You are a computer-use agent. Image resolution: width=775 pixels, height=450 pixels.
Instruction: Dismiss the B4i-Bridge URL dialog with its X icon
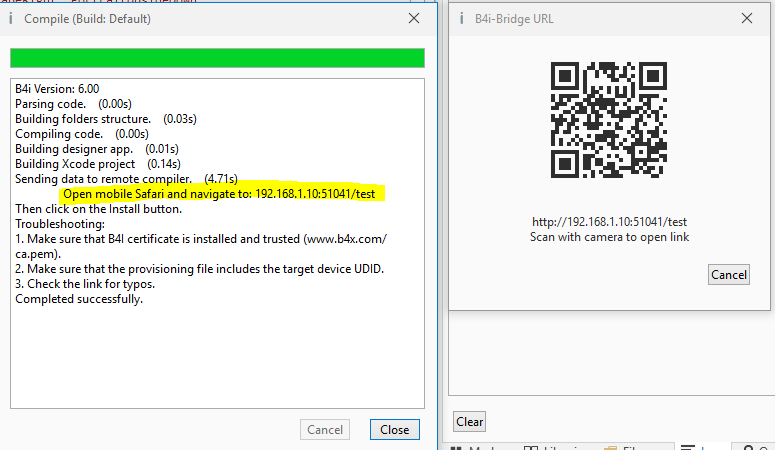[747, 18]
